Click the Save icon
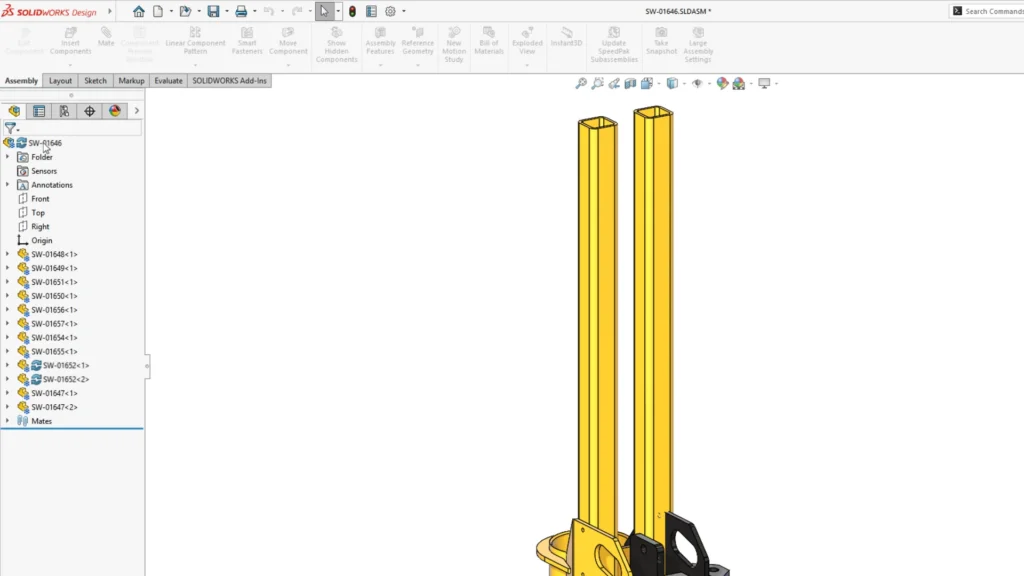Image resolution: width=1024 pixels, height=576 pixels. tap(213, 12)
